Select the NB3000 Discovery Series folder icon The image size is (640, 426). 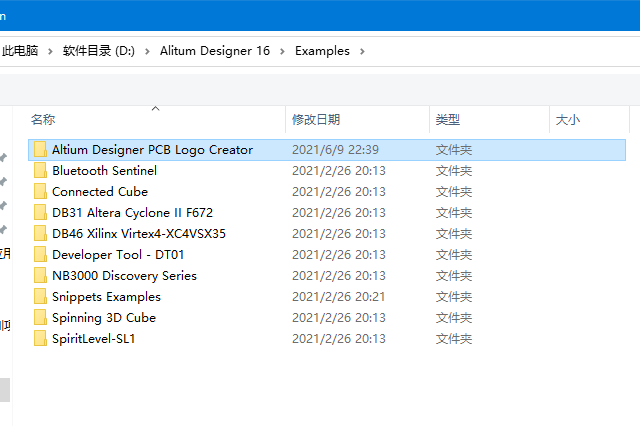[40, 276]
